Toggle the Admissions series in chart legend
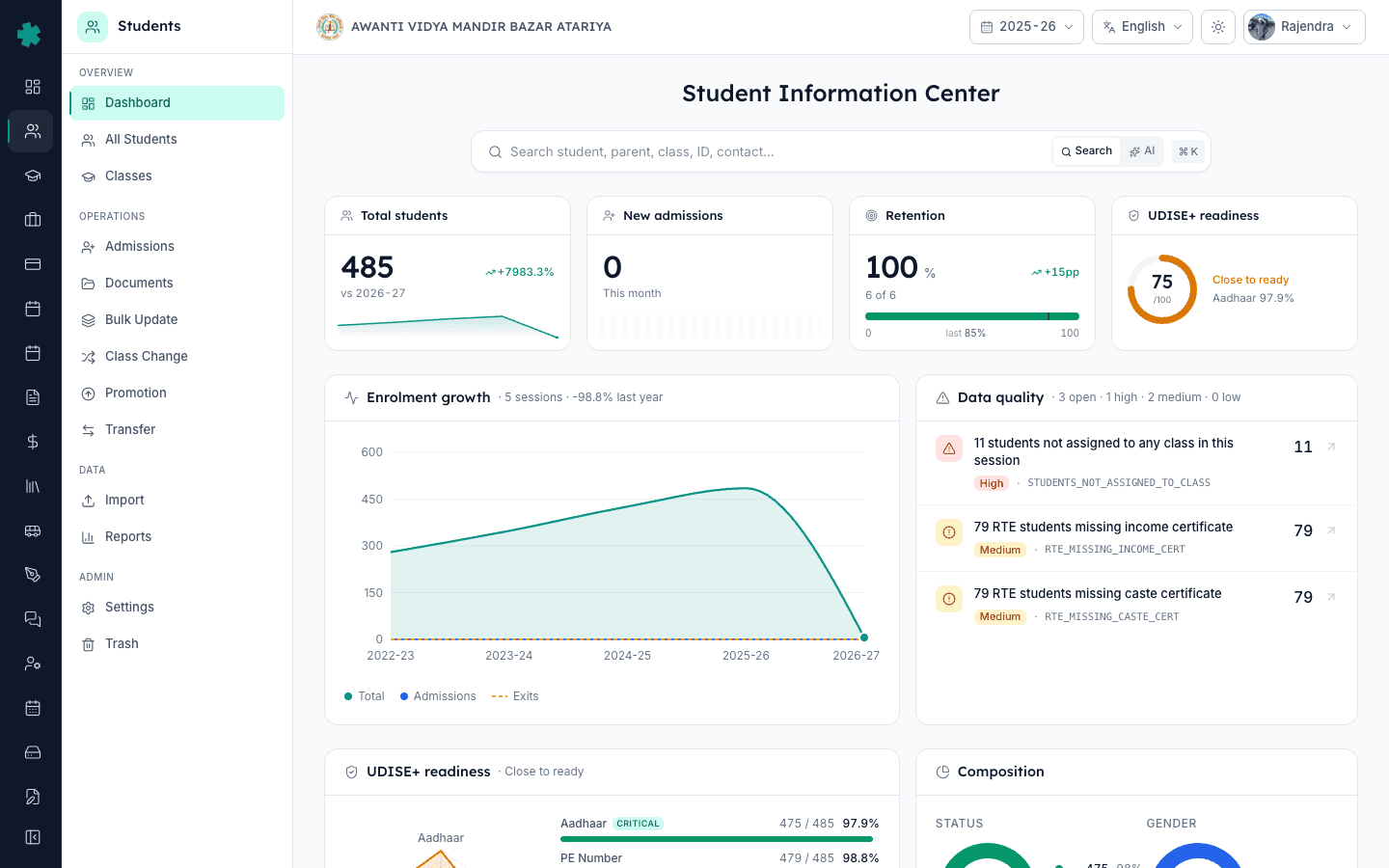 [x=438, y=696]
